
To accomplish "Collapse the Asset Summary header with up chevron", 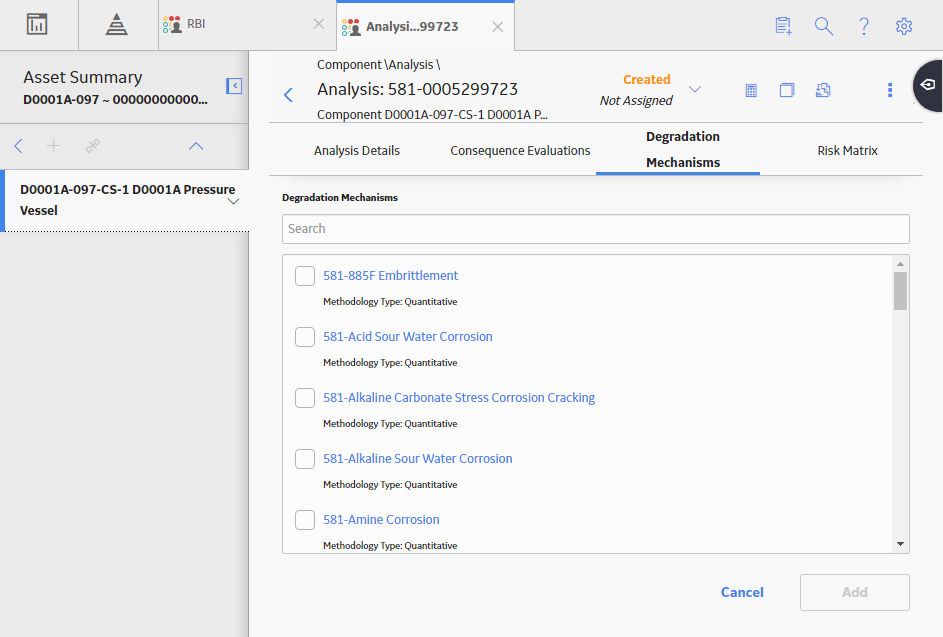I will point(196,146).
